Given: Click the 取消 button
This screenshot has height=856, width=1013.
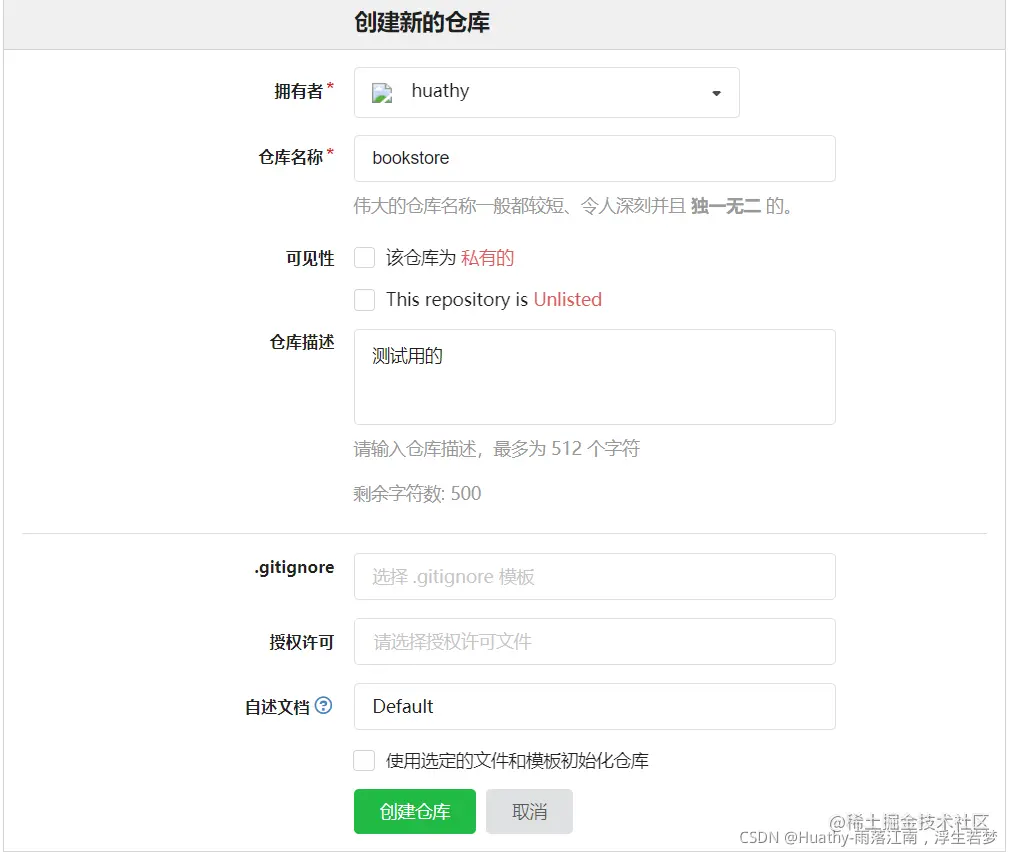Looking at the screenshot, I should (529, 812).
